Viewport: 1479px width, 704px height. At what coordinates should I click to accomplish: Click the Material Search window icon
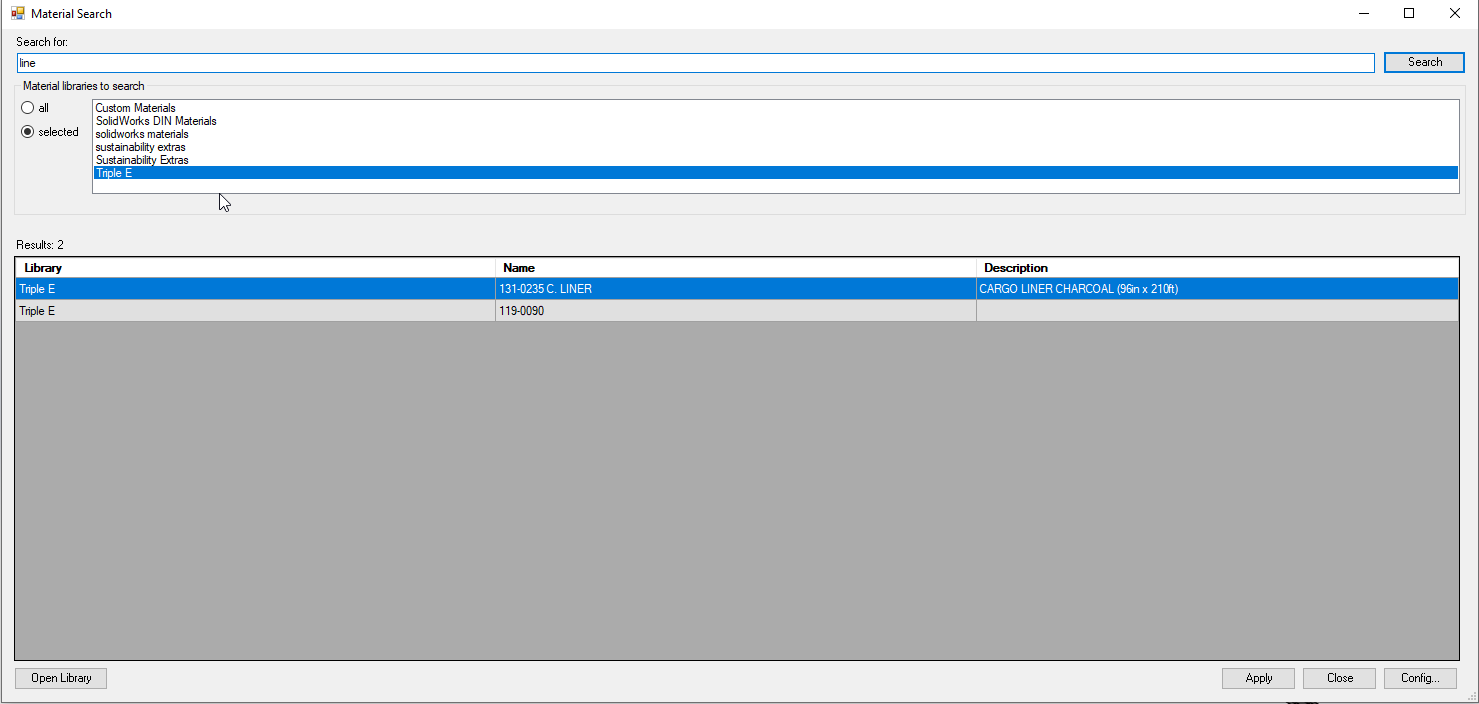(x=17, y=13)
